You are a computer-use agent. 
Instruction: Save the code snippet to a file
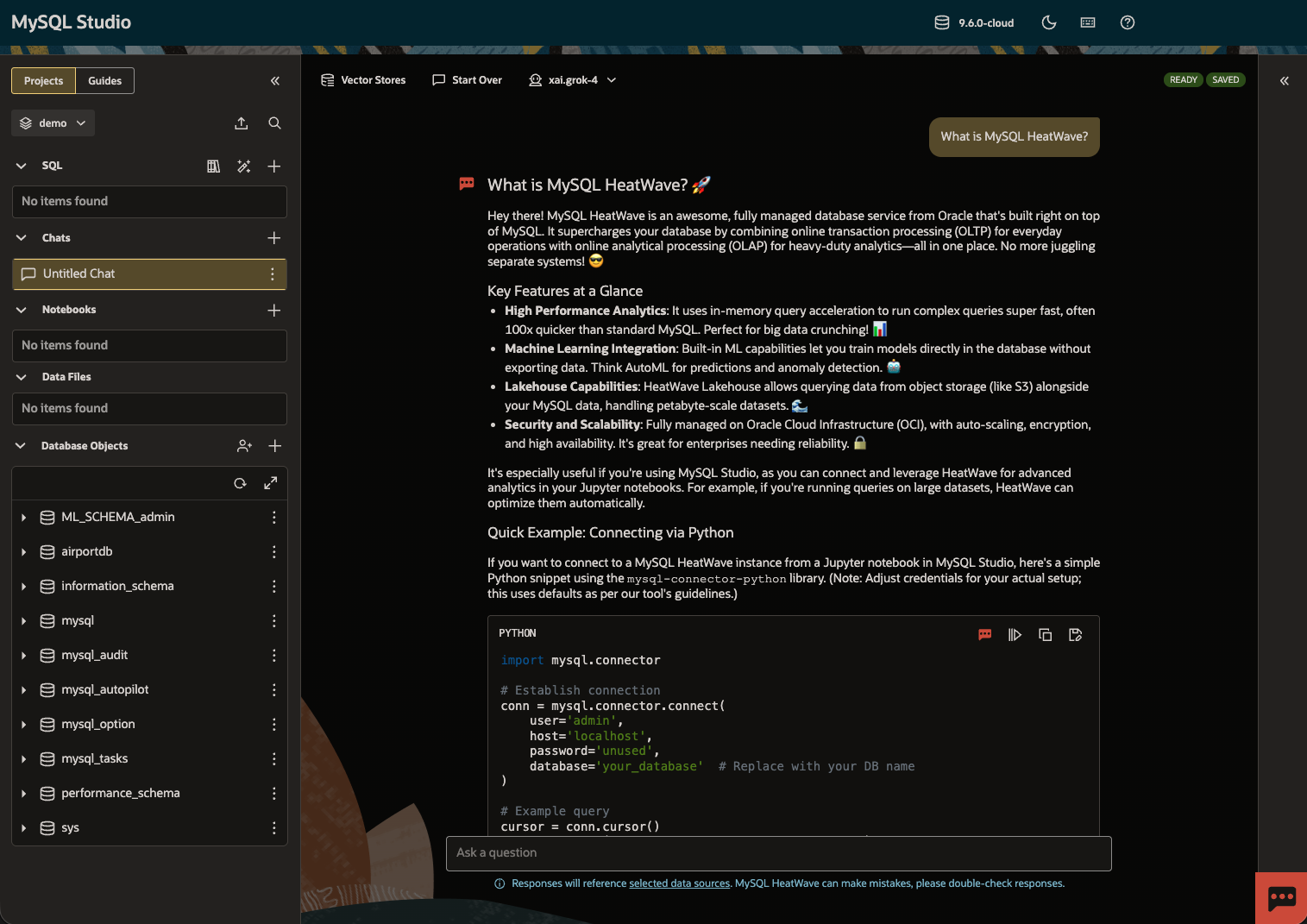1075,634
